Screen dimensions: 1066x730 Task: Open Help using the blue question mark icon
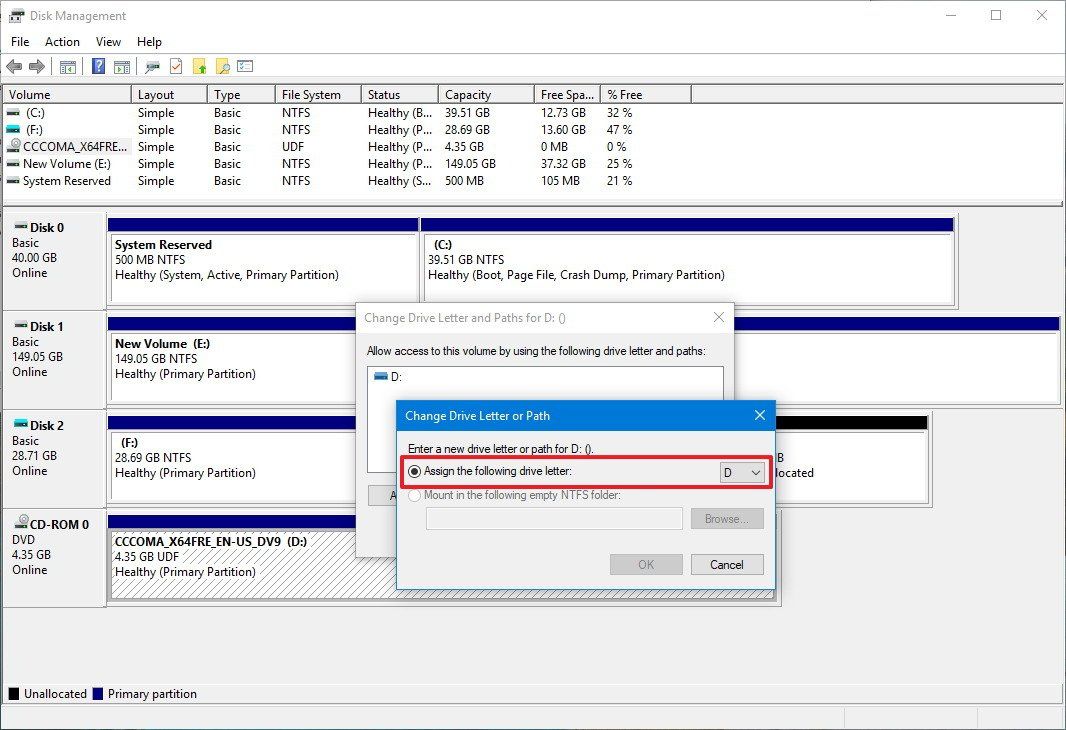pos(97,66)
